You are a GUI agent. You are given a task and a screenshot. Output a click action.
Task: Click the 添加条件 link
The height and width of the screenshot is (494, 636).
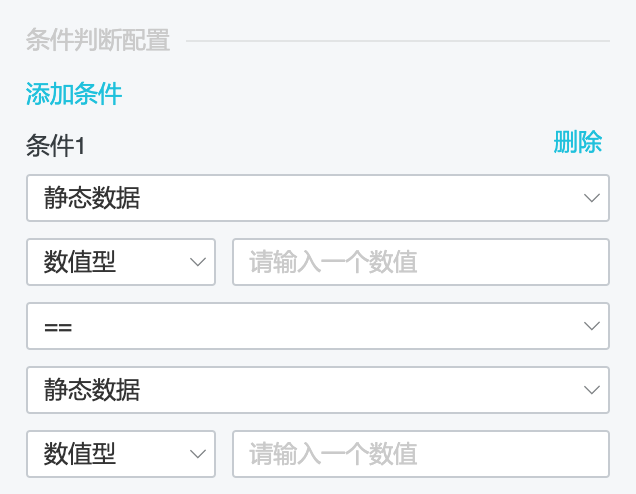click(74, 94)
